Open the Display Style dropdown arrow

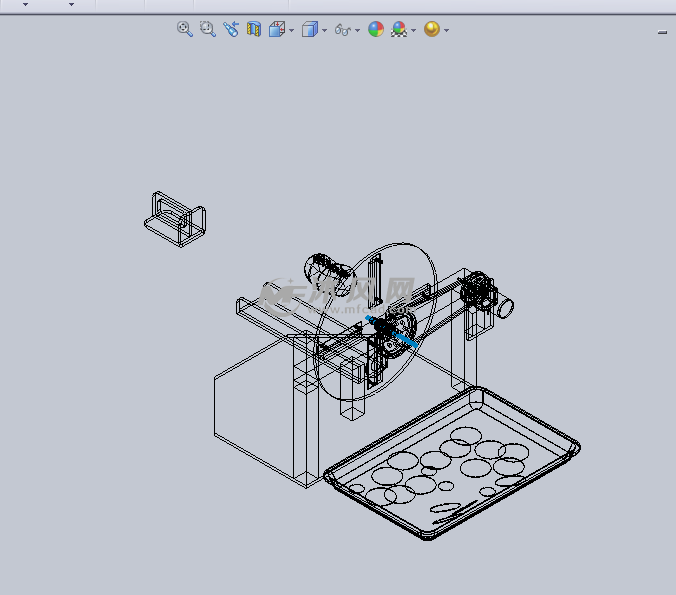click(x=324, y=30)
